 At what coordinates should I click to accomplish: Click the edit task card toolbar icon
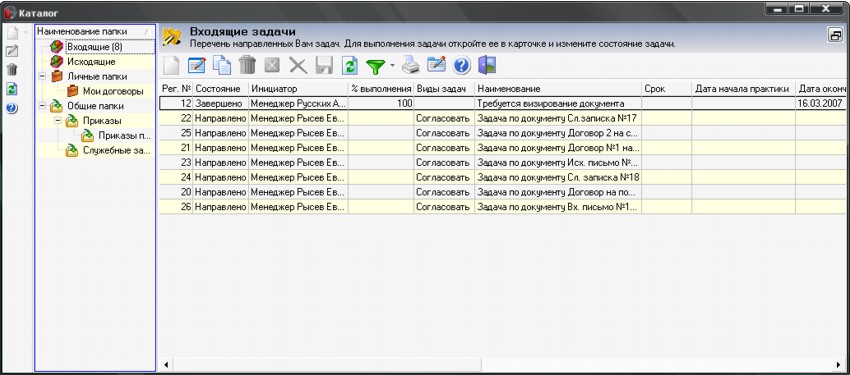point(196,66)
